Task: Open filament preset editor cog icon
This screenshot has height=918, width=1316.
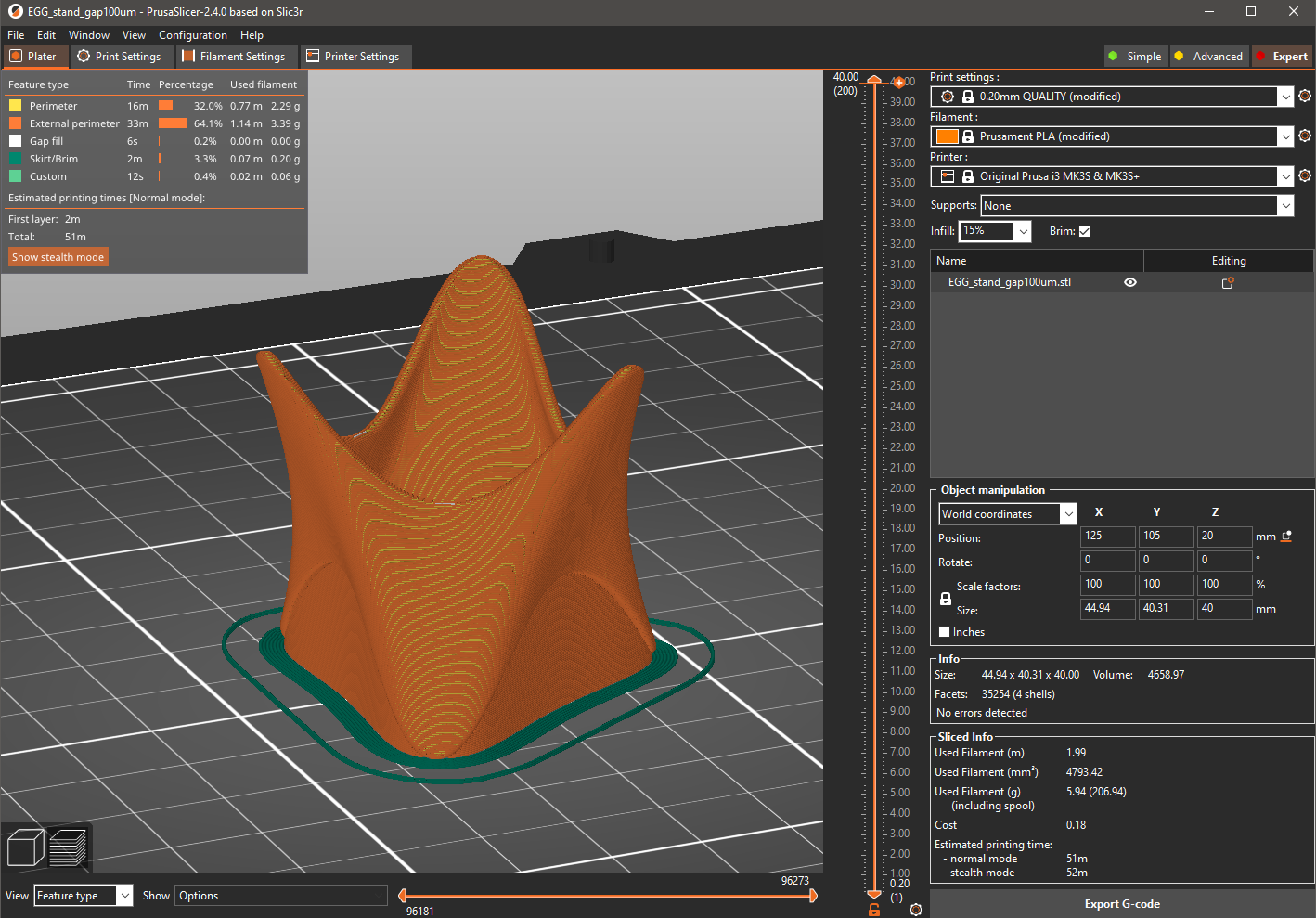Action: (x=1305, y=136)
